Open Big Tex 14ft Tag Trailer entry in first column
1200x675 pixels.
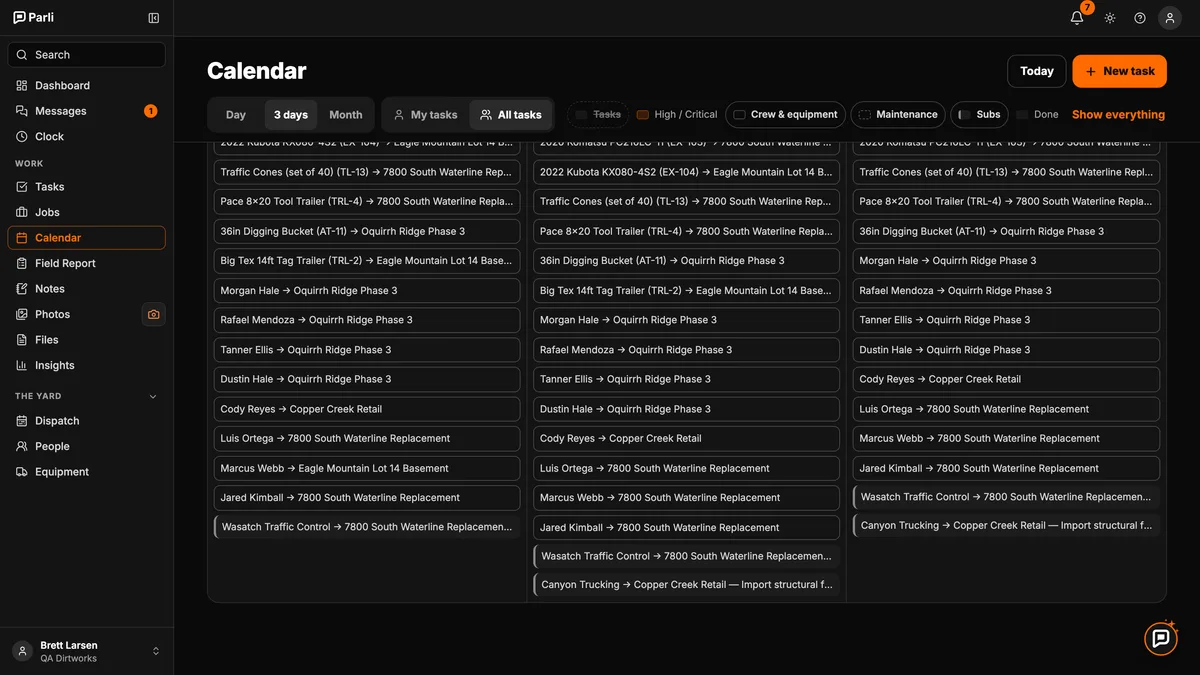click(x=367, y=261)
